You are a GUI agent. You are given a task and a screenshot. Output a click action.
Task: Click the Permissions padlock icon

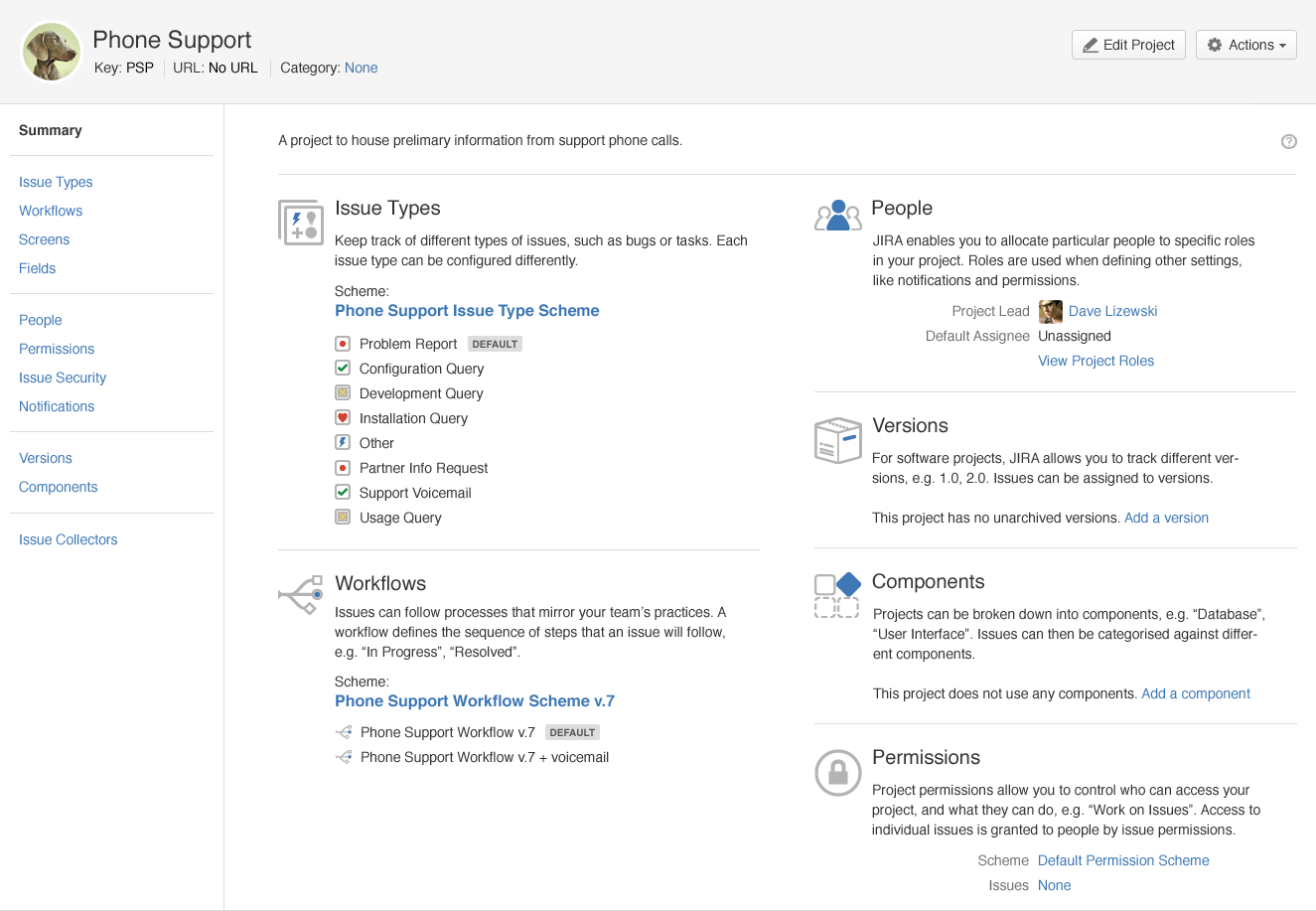coord(837,772)
